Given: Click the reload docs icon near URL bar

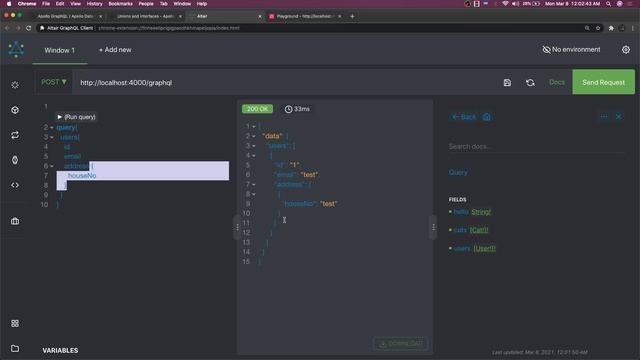Looking at the screenshot, I should 530,82.
